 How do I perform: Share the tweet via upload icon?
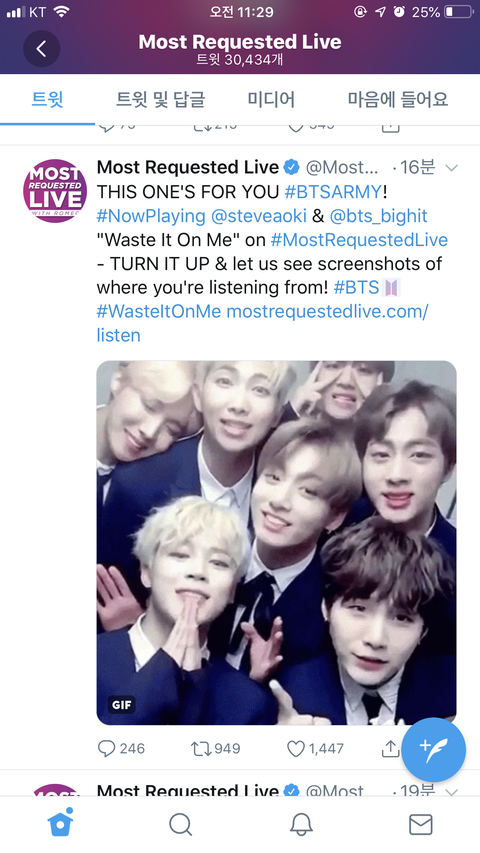[390, 749]
